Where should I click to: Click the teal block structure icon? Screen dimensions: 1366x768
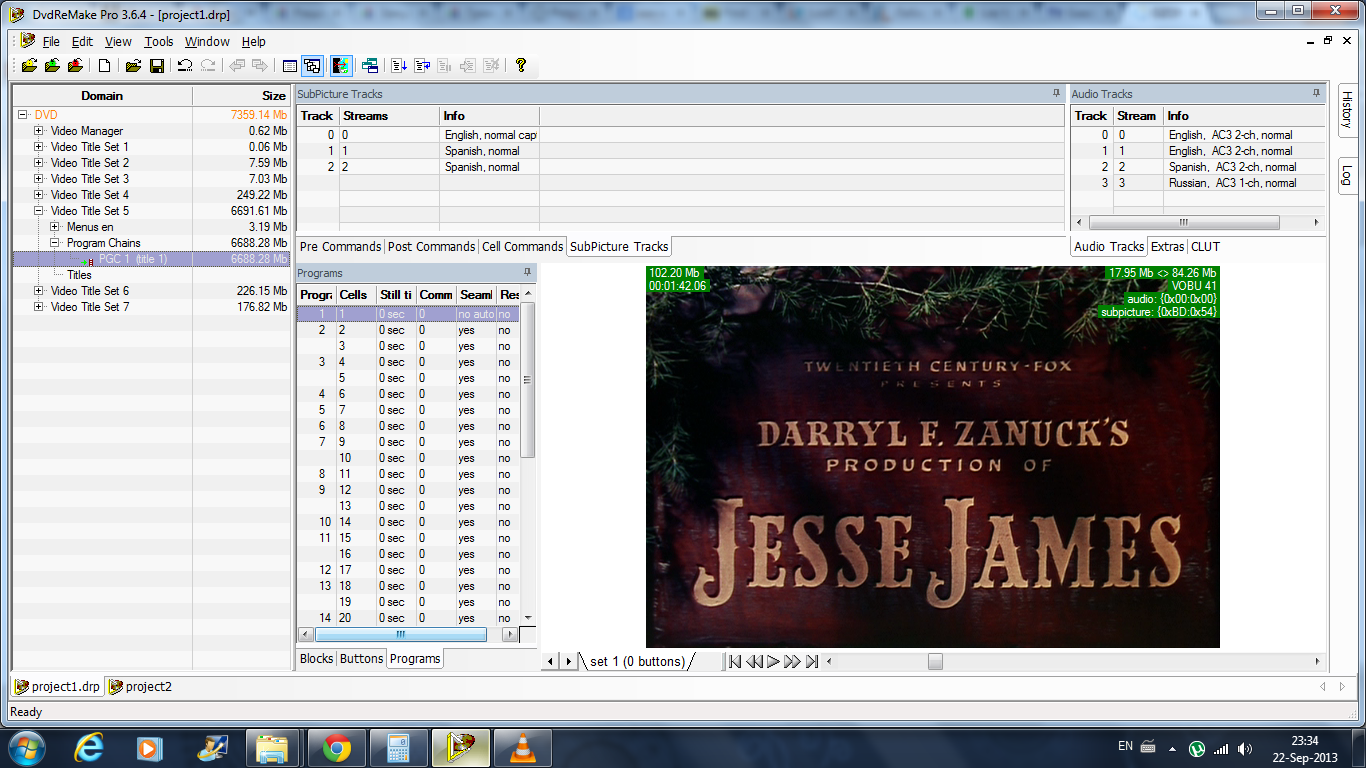tap(370, 66)
